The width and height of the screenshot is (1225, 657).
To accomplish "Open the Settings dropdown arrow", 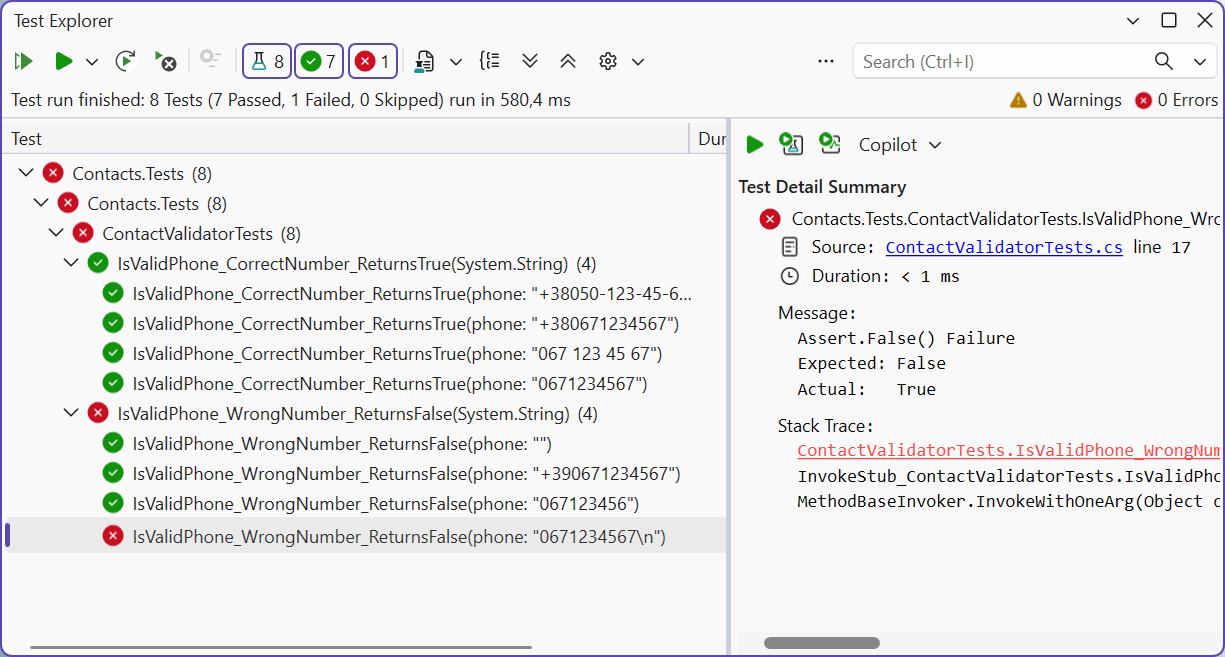I will [x=638, y=62].
